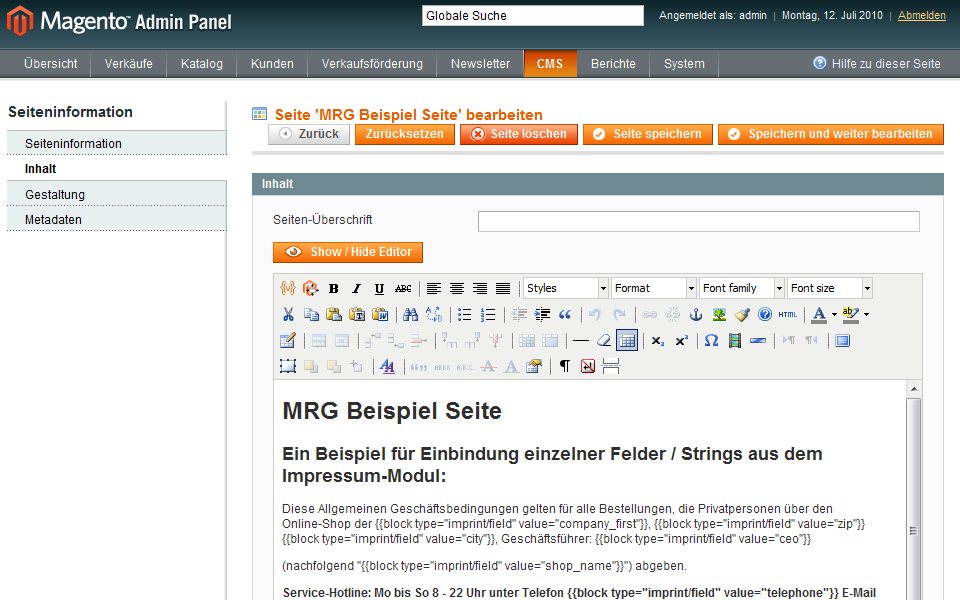Viewport: 960px width, 600px height.
Task: Click the background highlight color button
Action: 850,315
